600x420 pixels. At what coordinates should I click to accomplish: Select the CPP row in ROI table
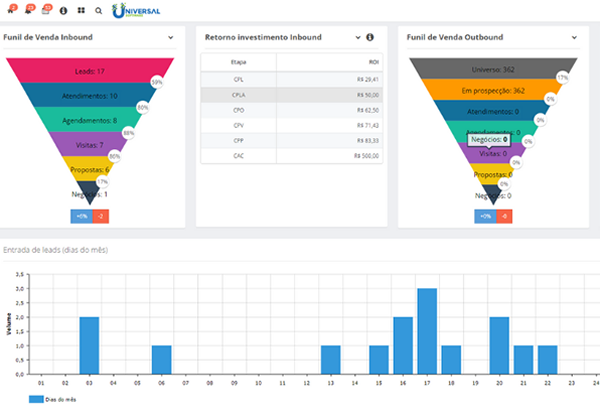coord(292,141)
